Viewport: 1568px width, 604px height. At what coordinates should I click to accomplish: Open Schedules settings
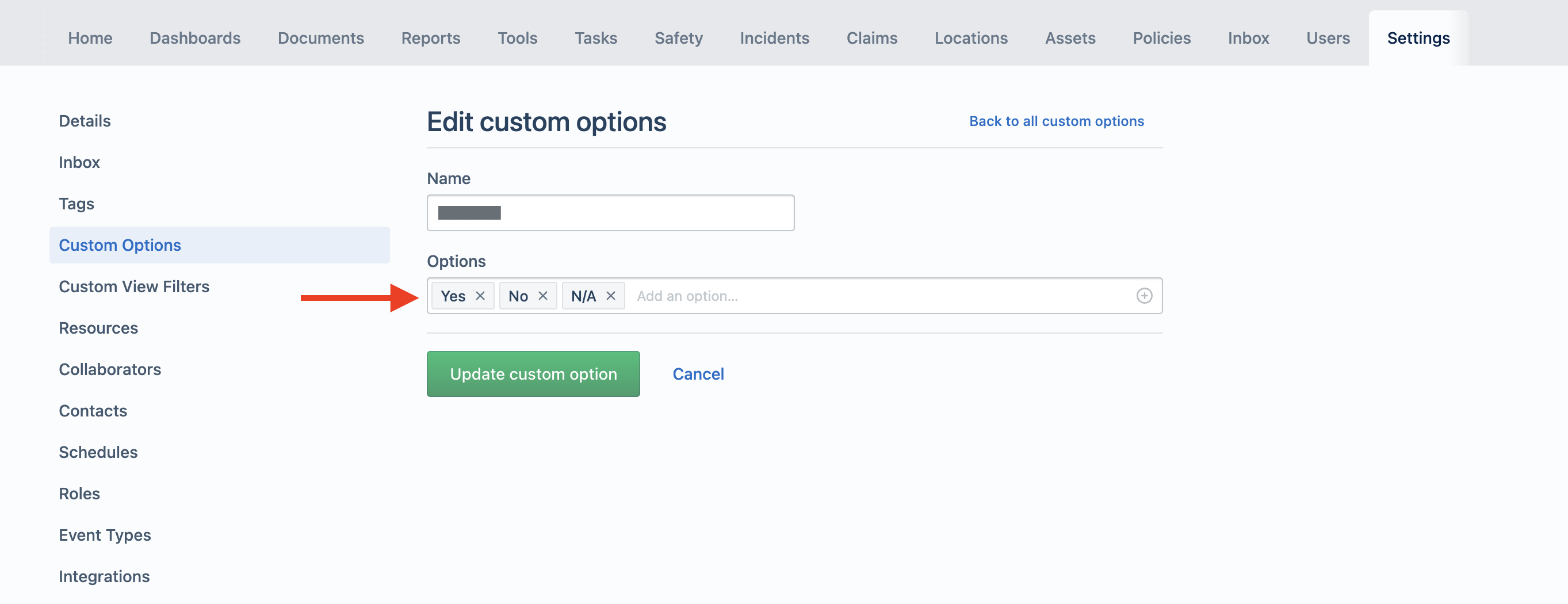(x=98, y=452)
